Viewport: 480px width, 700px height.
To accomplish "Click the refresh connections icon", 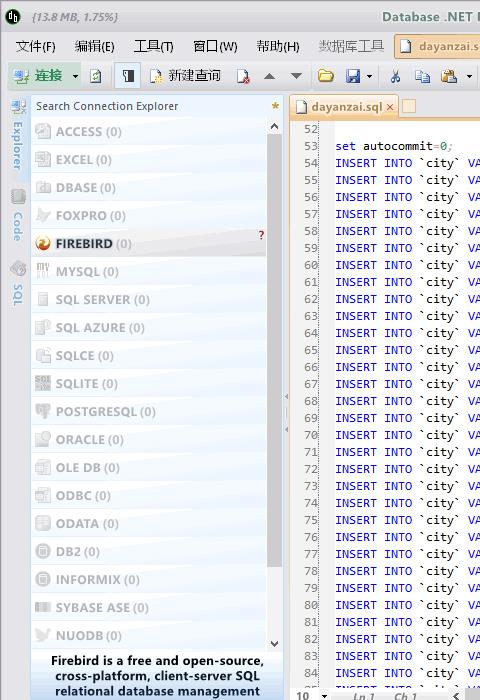I will tap(96, 76).
